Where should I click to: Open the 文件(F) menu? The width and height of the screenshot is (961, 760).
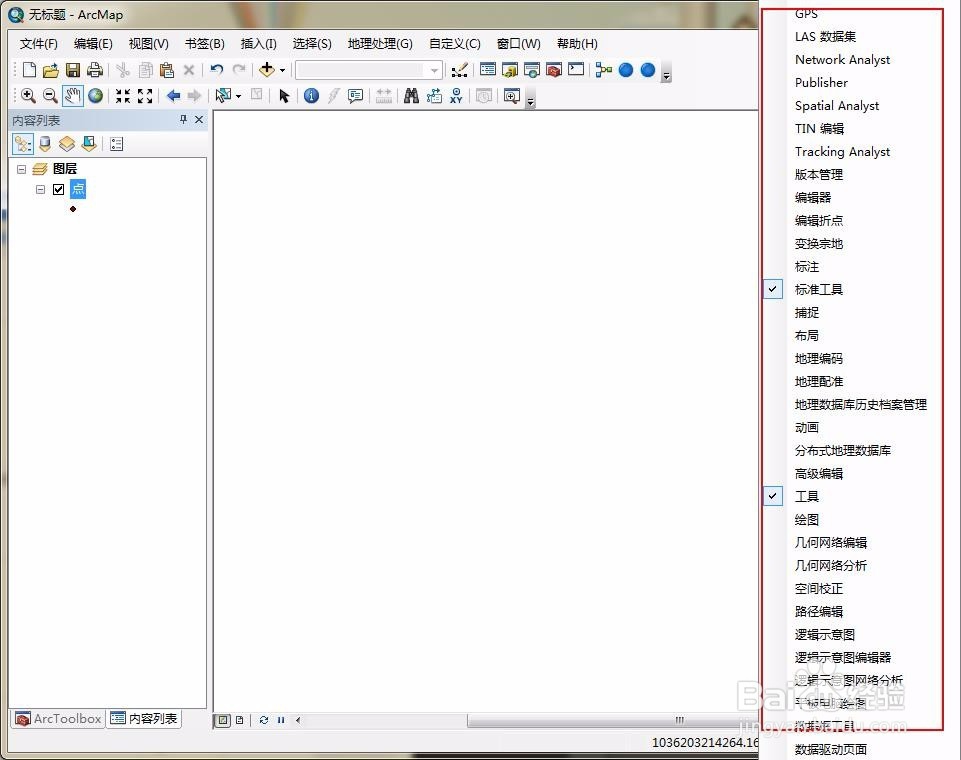click(39, 44)
